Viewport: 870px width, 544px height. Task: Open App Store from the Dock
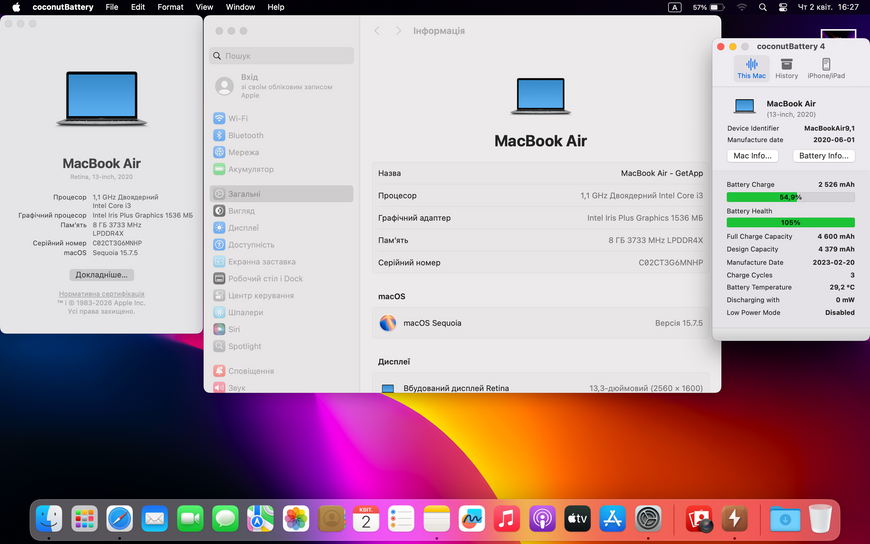[613, 518]
